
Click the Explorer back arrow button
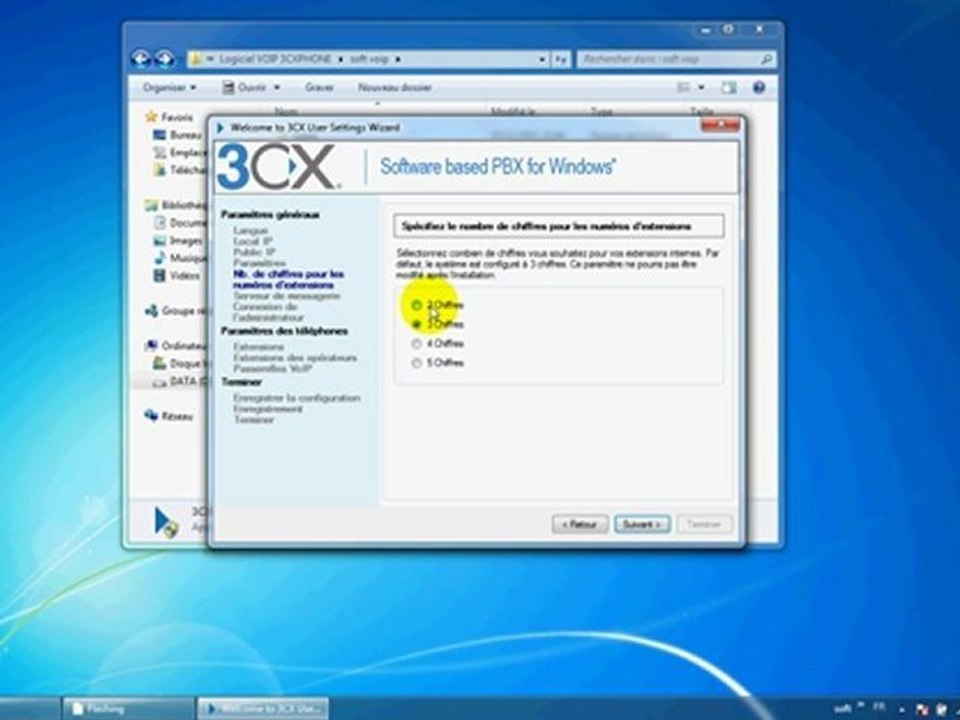[x=141, y=59]
